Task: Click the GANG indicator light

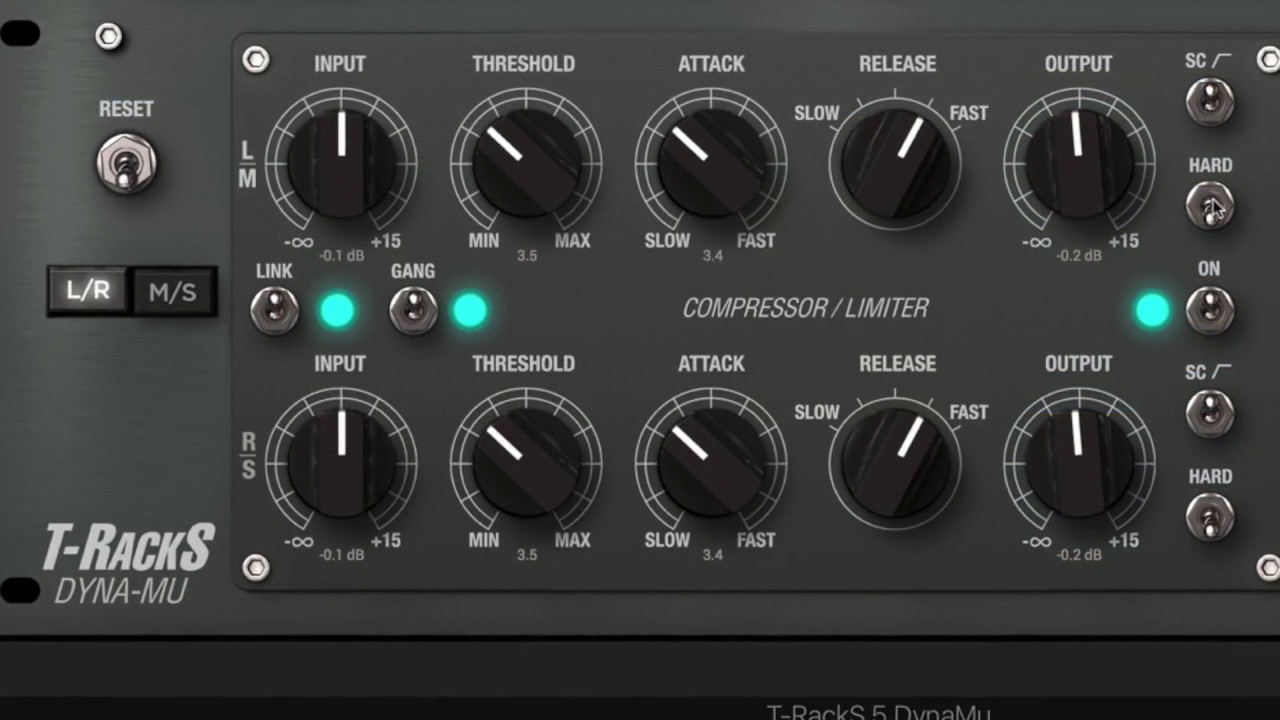Action: coord(470,311)
